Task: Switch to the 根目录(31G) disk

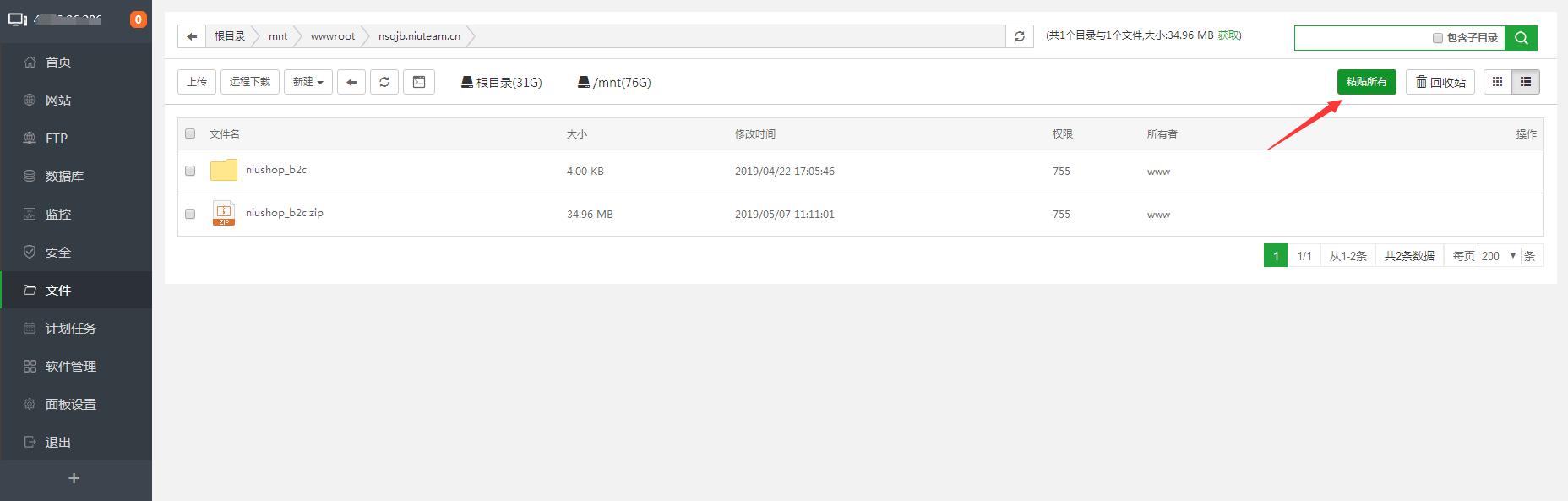Action: click(x=501, y=82)
